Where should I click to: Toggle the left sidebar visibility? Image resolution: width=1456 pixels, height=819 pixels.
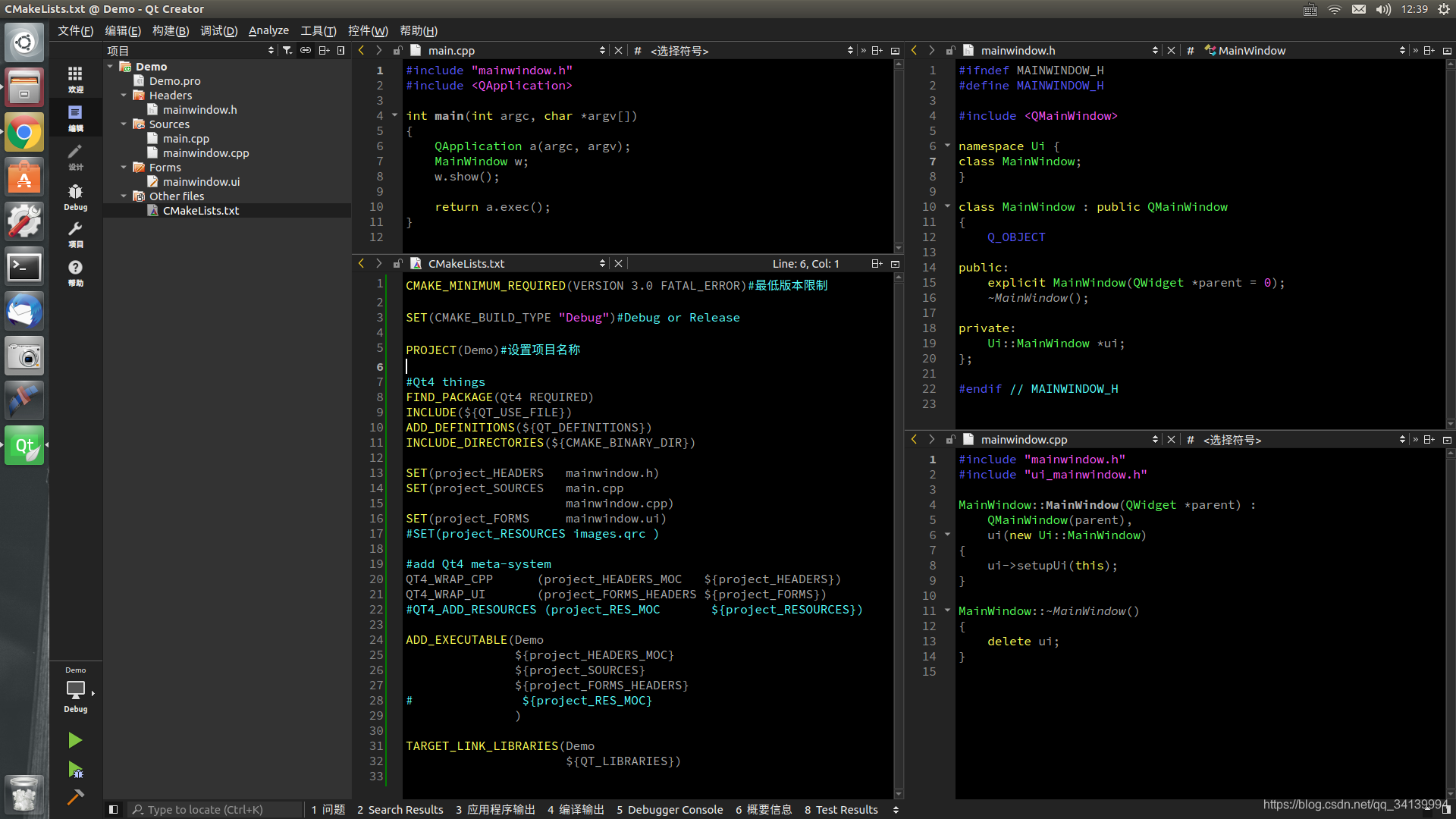(113, 809)
